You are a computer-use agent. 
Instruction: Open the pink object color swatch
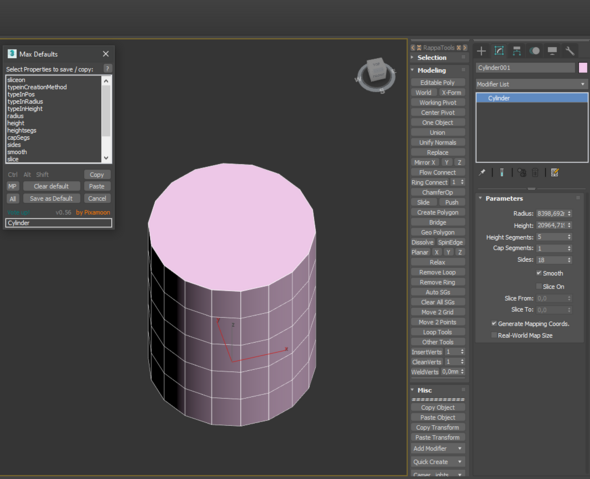(x=582, y=68)
